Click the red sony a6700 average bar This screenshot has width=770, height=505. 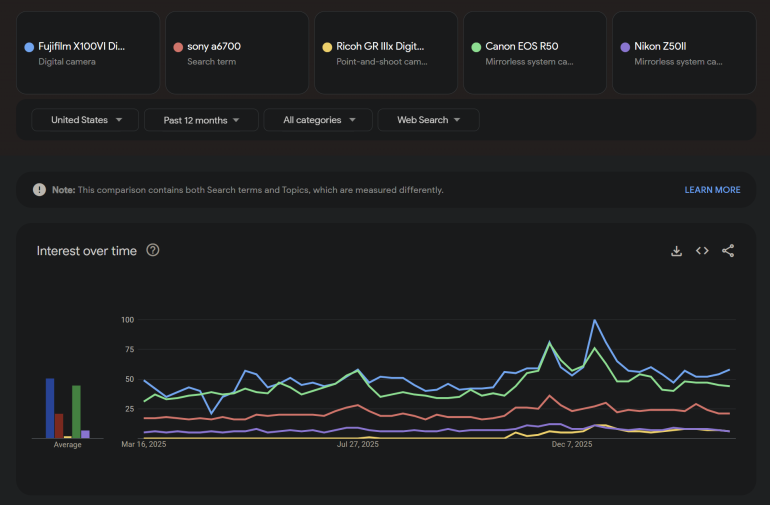pyautogui.click(x=59, y=426)
